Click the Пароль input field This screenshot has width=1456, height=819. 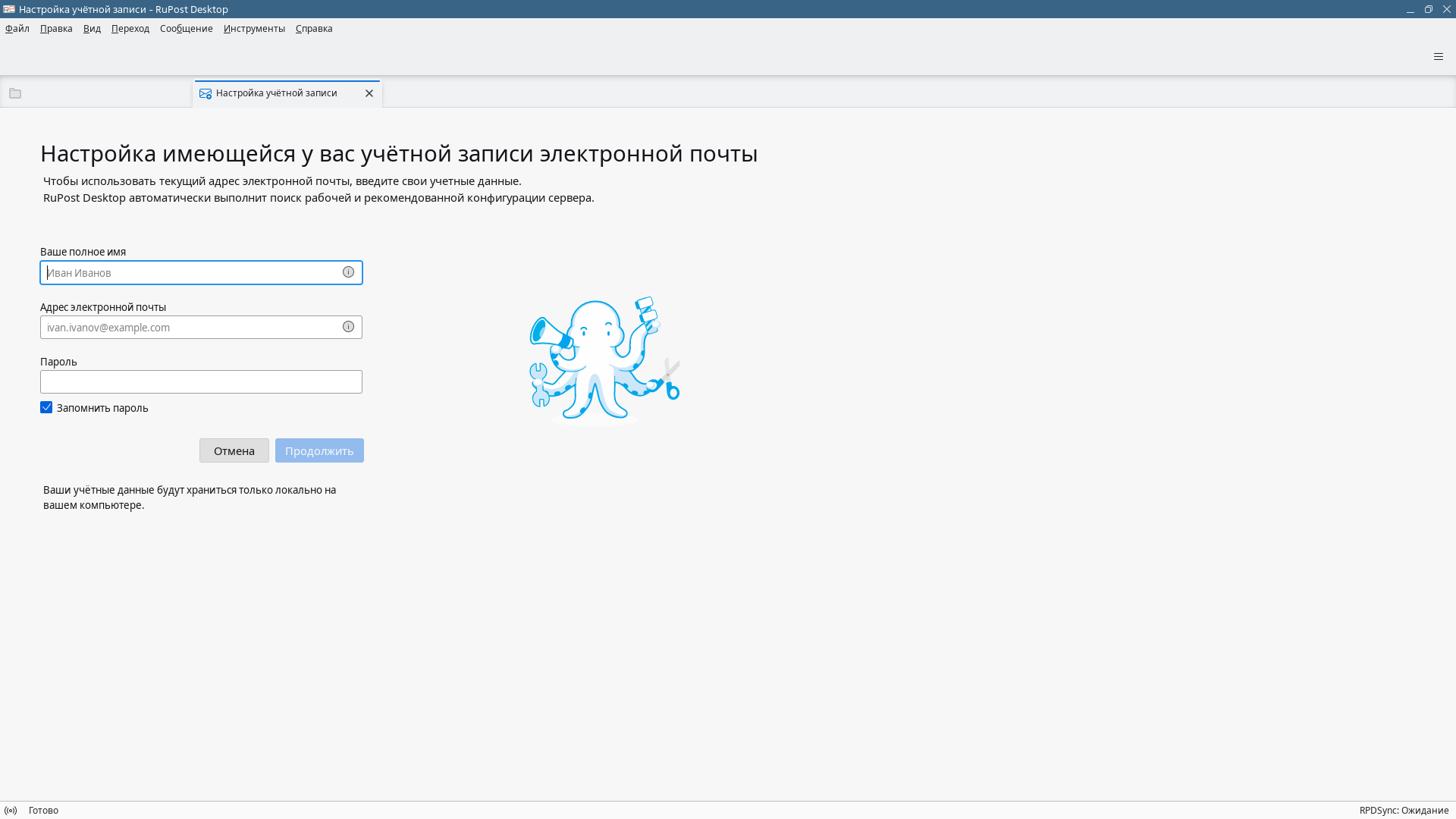click(x=201, y=382)
